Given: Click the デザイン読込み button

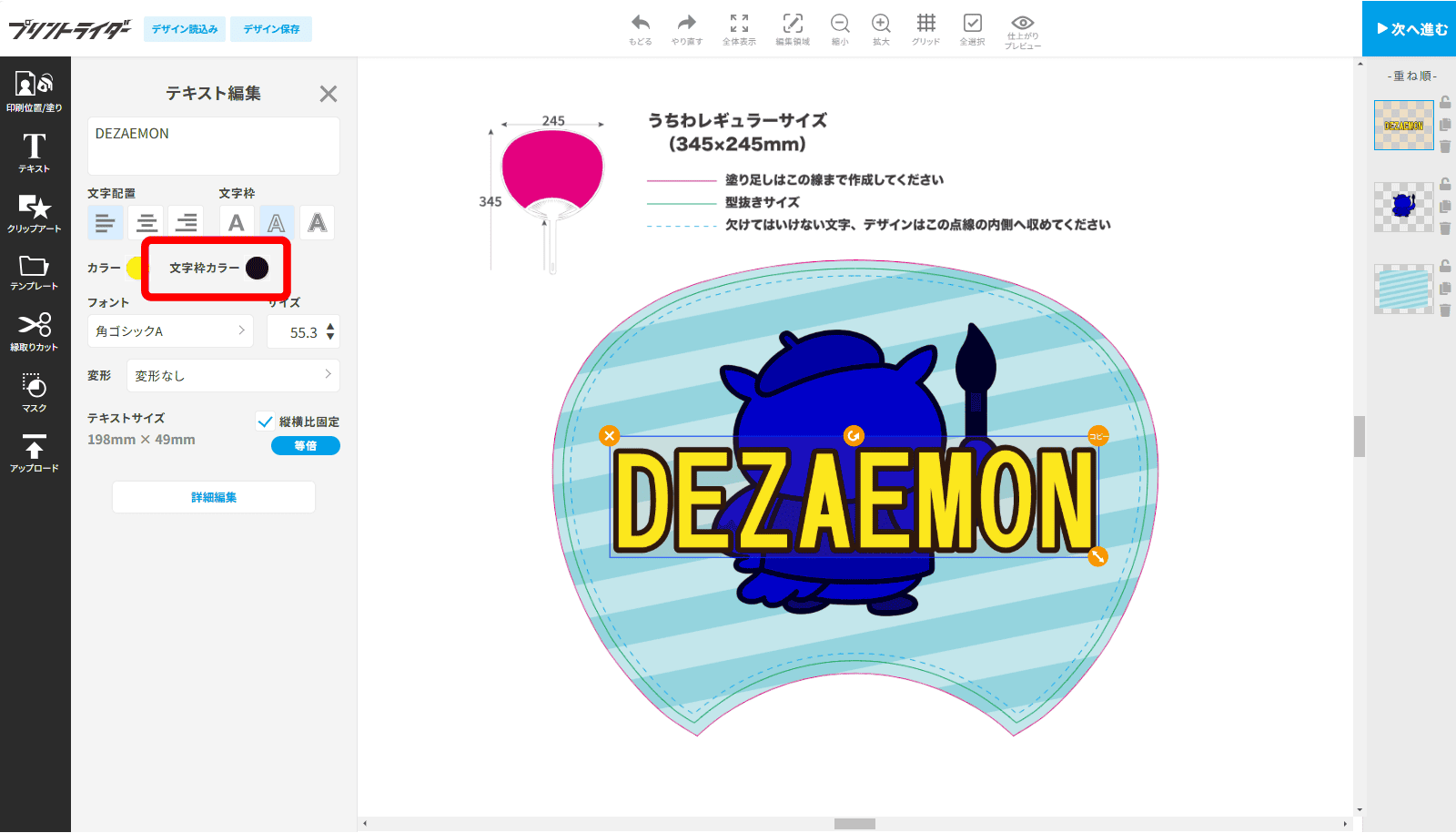Looking at the screenshot, I should pyautogui.click(x=185, y=29).
